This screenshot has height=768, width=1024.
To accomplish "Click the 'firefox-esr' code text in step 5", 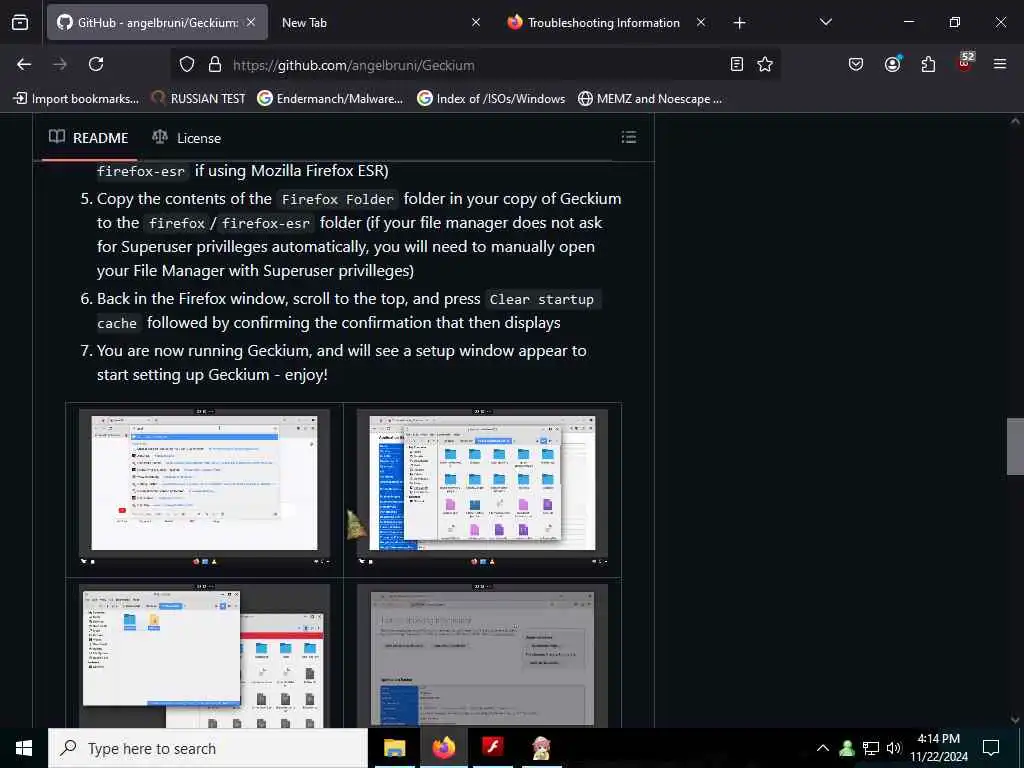I will pos(266,223).
